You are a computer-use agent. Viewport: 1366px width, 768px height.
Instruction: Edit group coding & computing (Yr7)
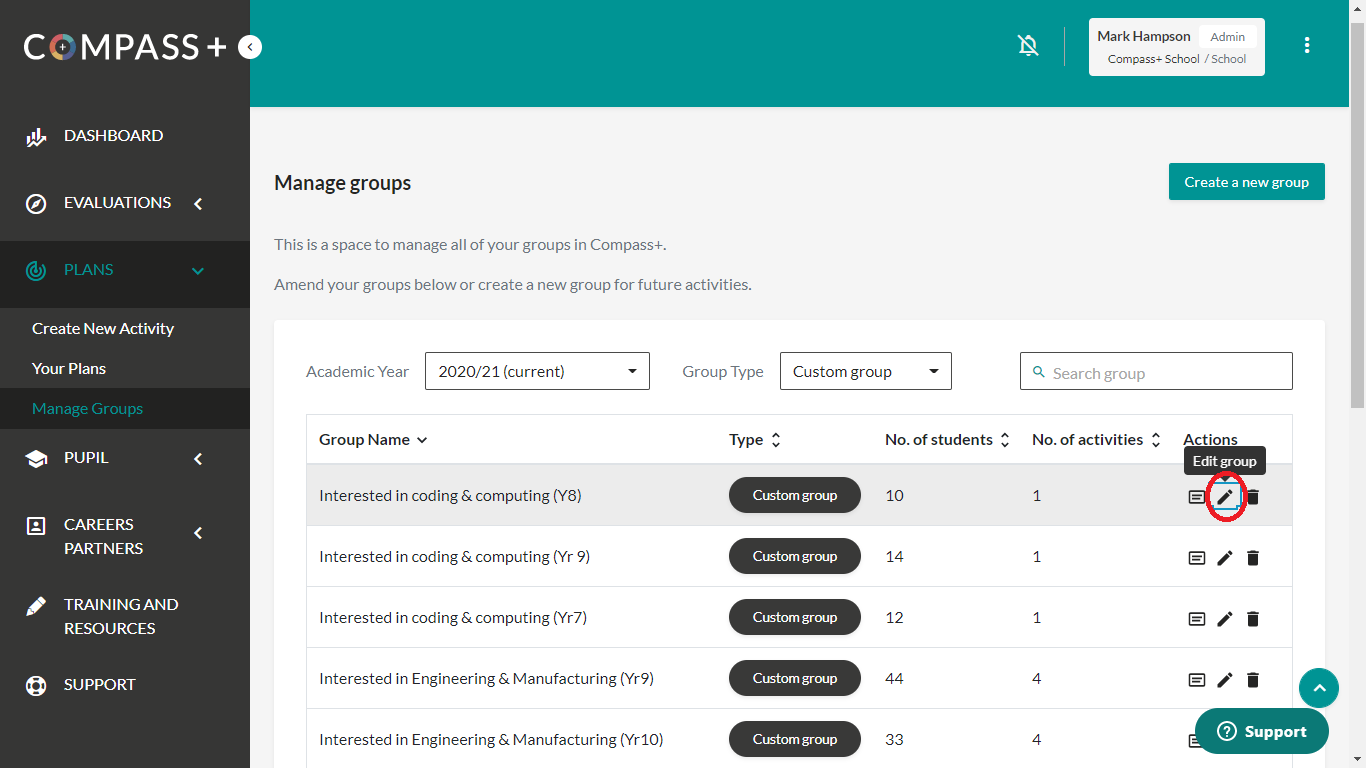(1225, 619)
